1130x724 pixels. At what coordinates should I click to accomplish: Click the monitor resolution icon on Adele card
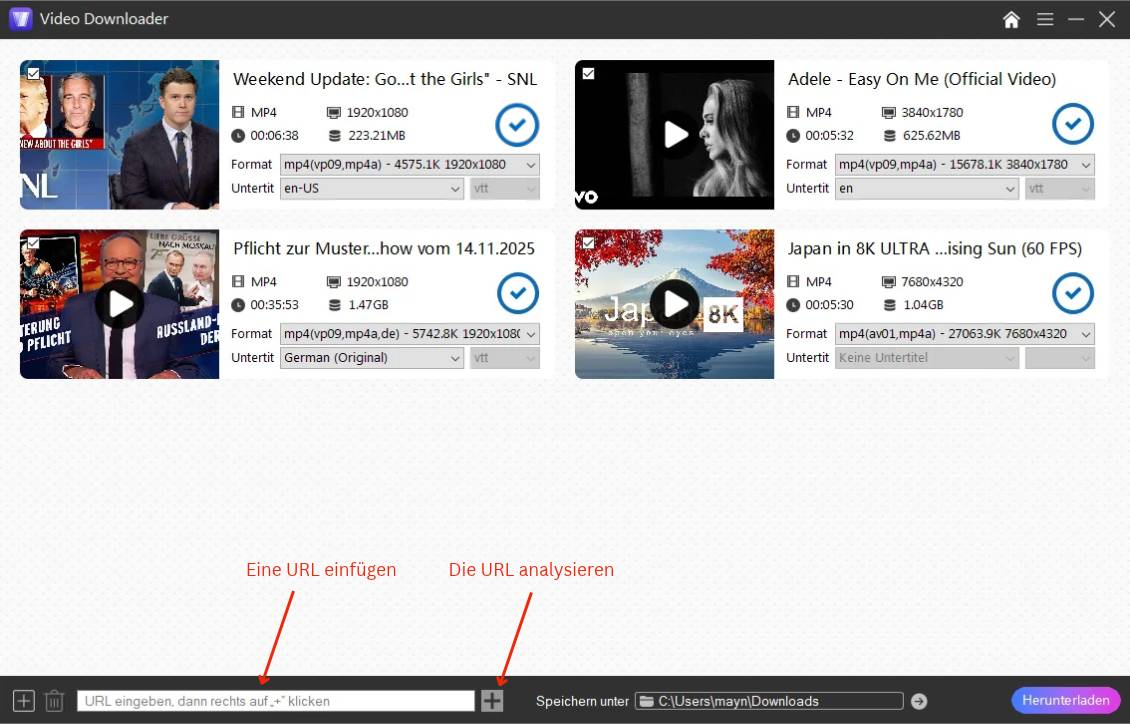point(889,112)
